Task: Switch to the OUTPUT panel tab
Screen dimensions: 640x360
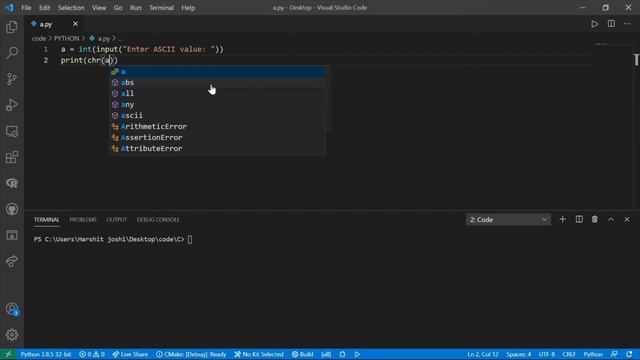Action: [x=117, y=220]
